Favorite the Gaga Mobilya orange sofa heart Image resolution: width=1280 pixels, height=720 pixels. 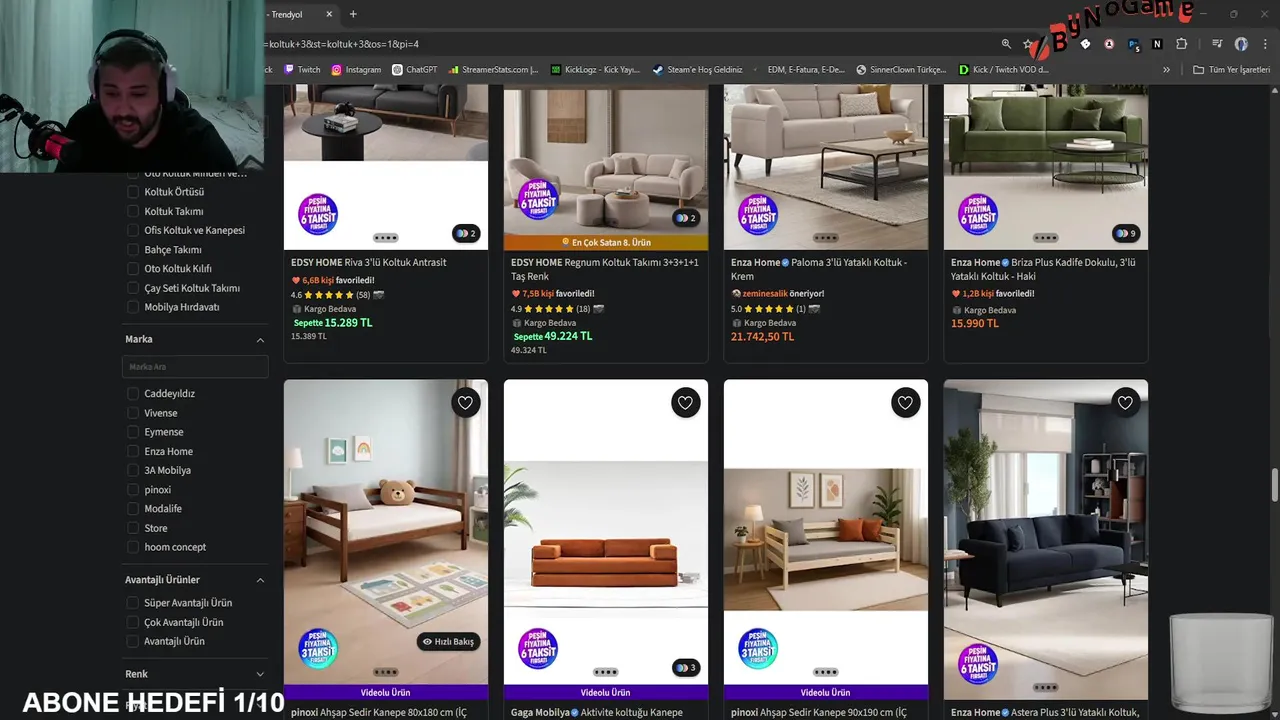[x=685, y=403]
